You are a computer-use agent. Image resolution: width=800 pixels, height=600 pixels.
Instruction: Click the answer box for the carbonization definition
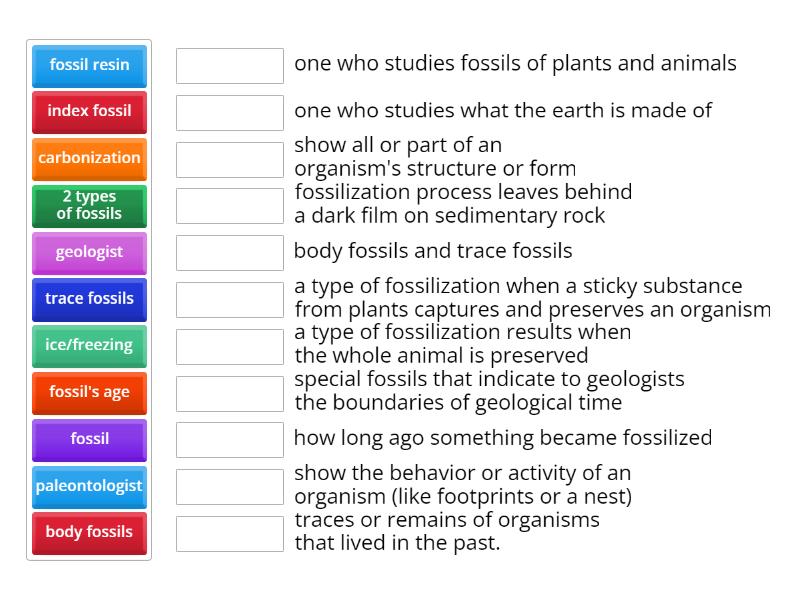229,206
